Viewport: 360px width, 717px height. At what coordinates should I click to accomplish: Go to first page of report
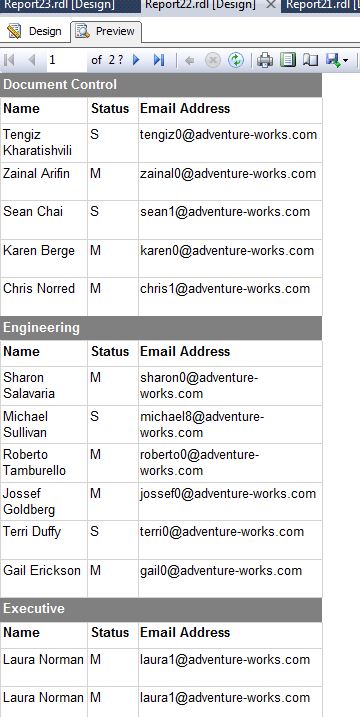pos(9,60)
